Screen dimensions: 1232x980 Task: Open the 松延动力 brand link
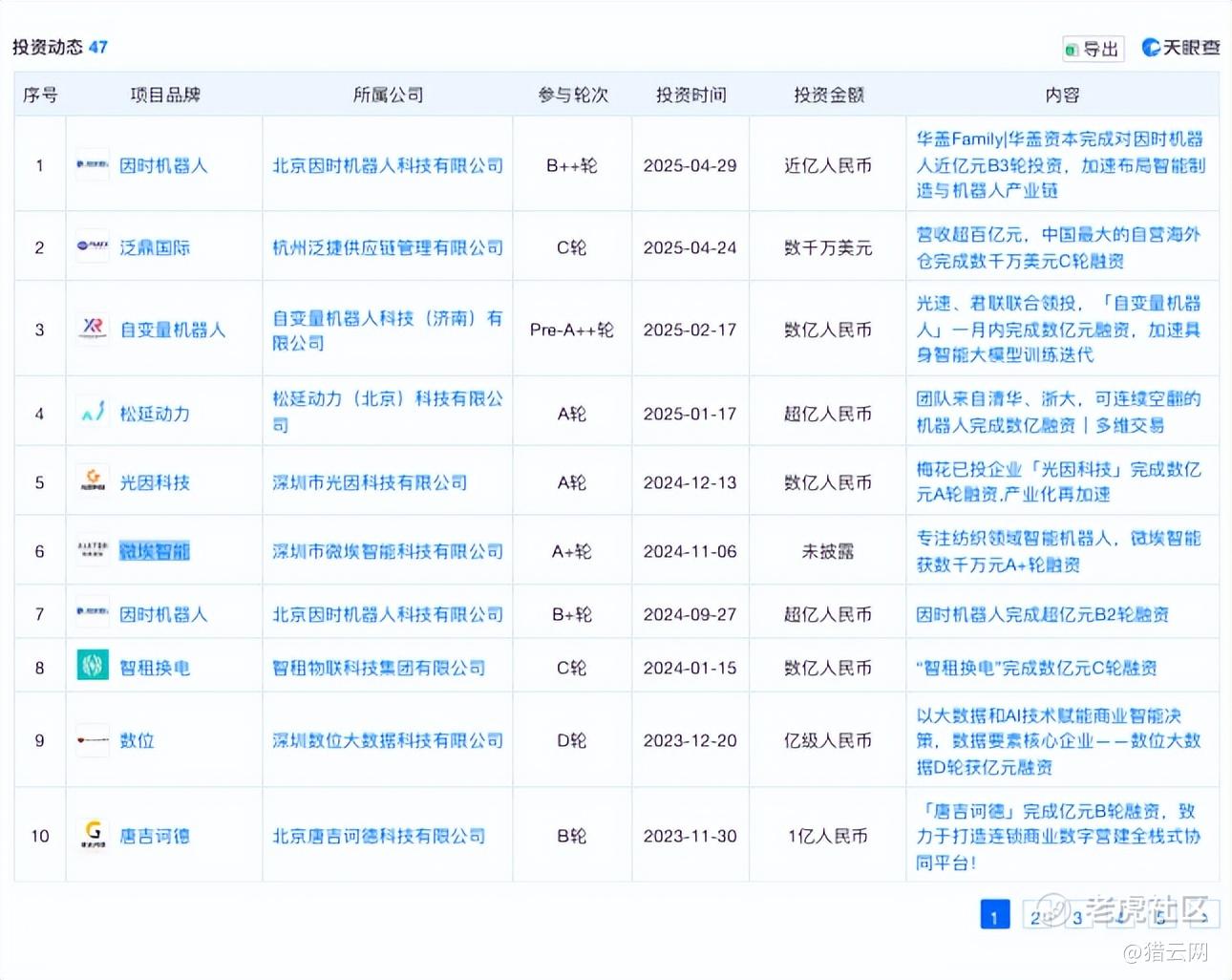click(155, 414)
